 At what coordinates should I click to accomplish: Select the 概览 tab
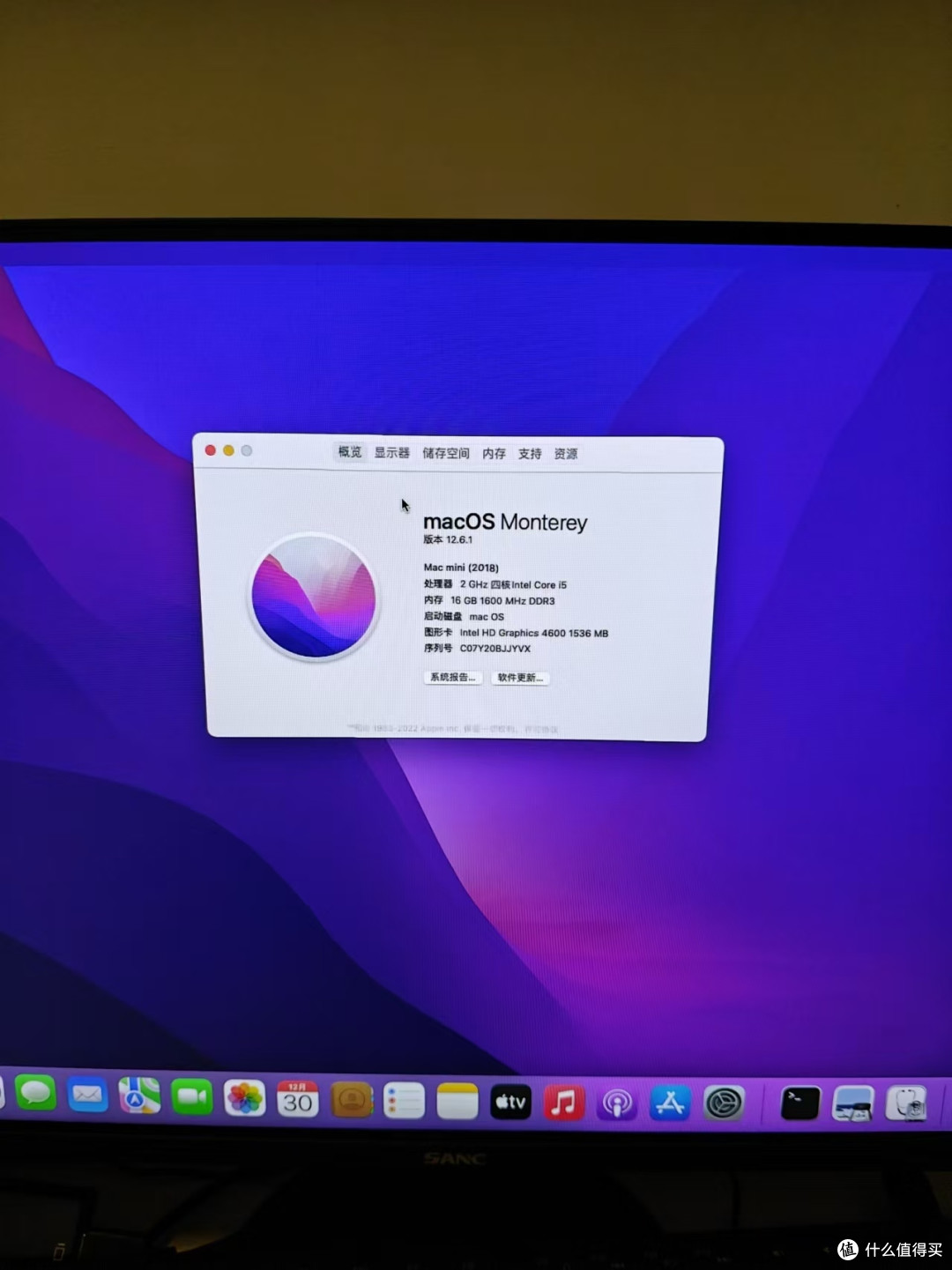pos(350,452)
